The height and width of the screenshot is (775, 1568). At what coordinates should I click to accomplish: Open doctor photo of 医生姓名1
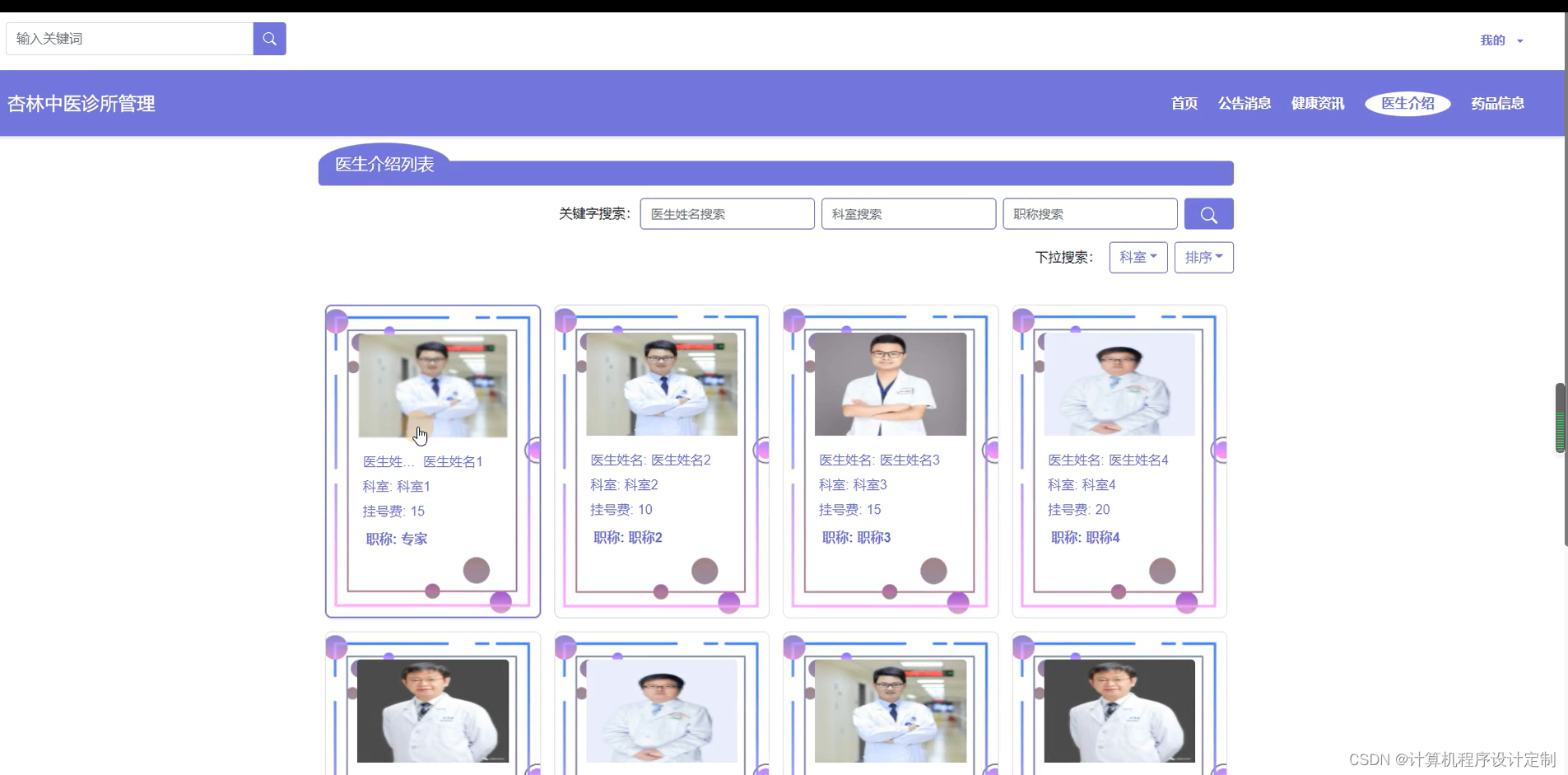click(433, 385)
